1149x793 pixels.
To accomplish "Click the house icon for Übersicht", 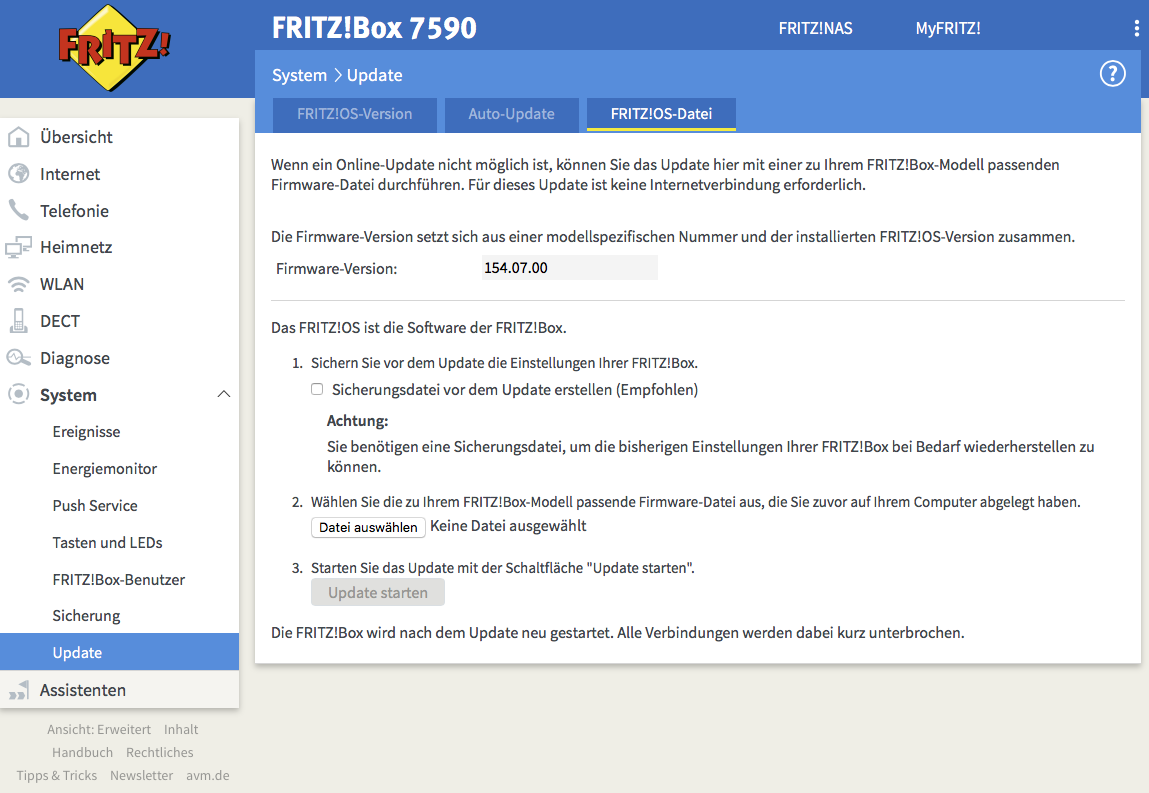I will coord(18,137).
